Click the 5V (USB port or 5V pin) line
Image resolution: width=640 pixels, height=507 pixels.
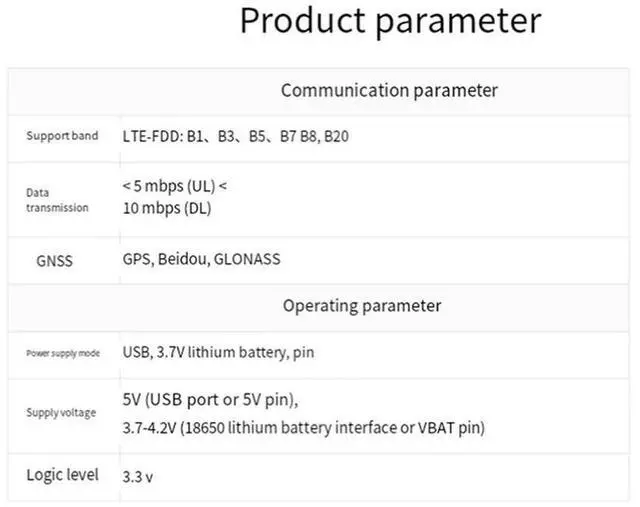click(210, 399)
